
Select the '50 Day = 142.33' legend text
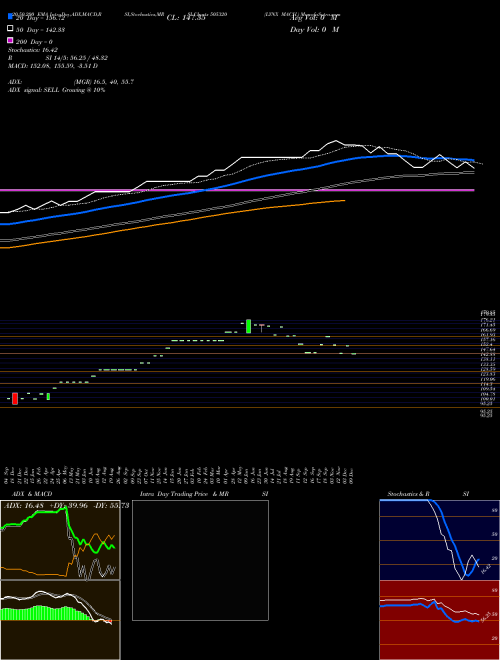tap(40, 30)
